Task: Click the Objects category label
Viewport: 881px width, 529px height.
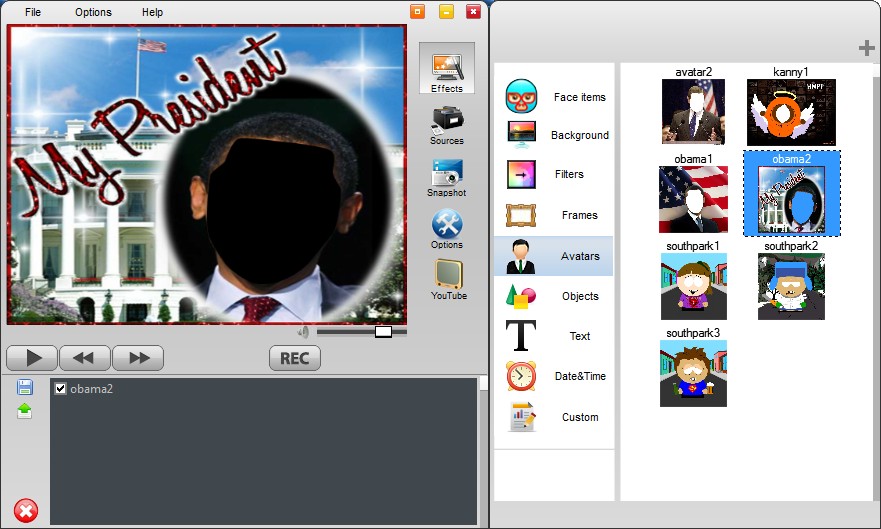Action: (x=580, y=297)
